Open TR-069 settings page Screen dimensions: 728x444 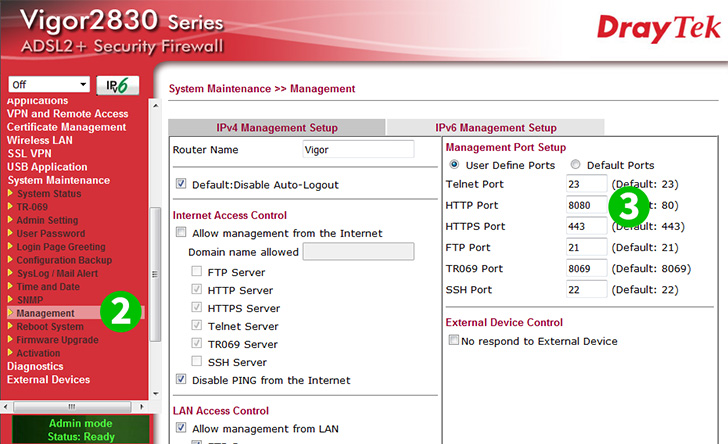click(32, 207)
